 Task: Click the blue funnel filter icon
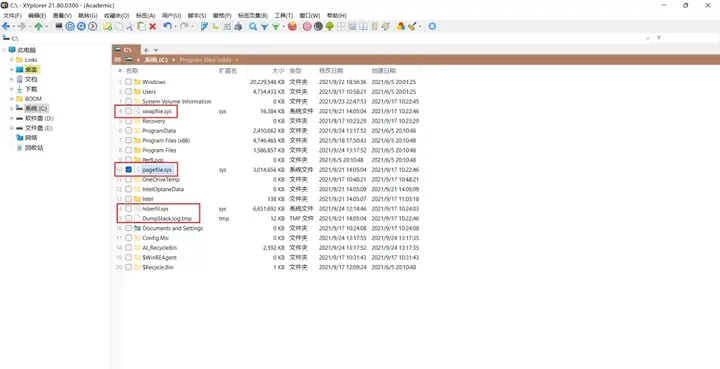pyautogui.click(x=264, y=27)
